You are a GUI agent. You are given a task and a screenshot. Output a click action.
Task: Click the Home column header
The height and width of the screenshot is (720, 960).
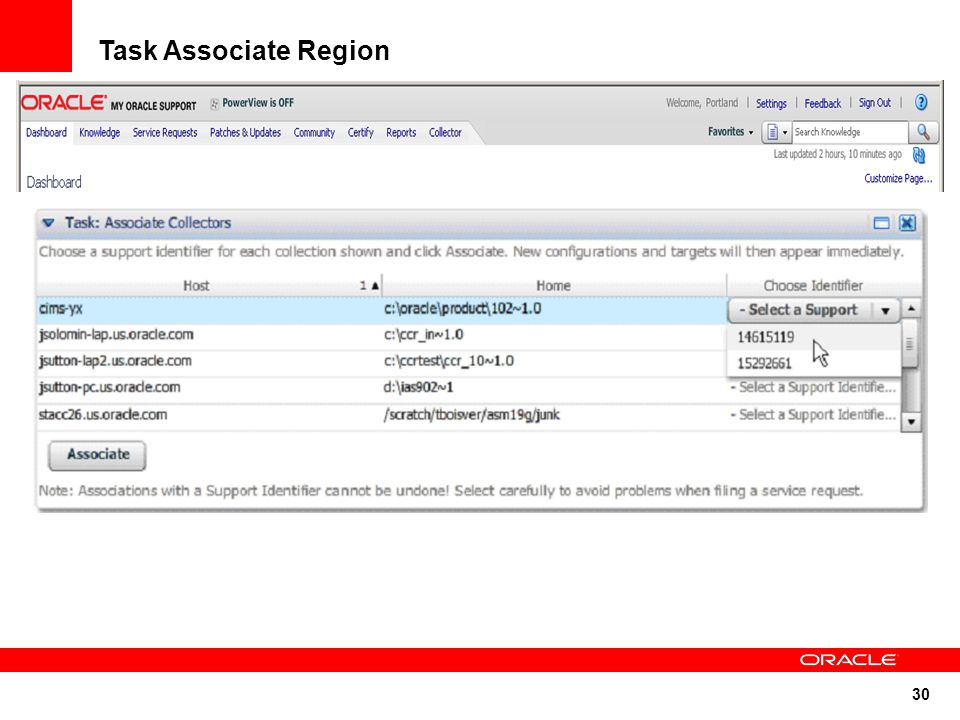[x=553, y=285]
